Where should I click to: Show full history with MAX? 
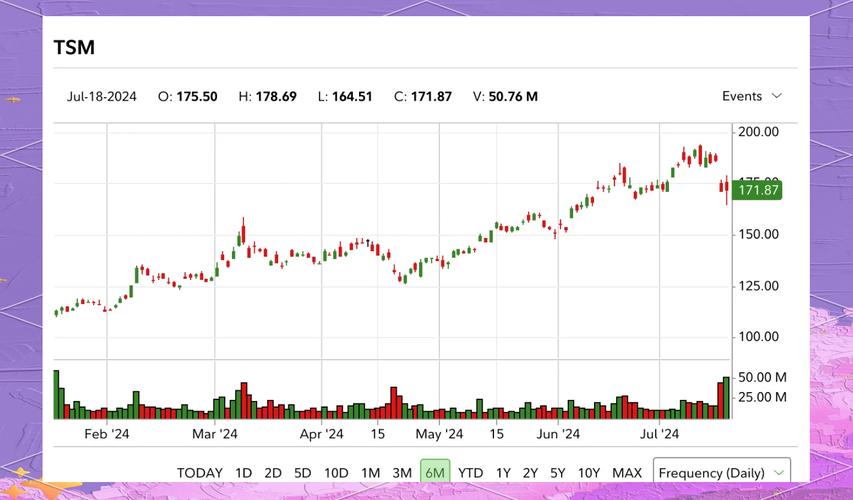pos(627,473)
